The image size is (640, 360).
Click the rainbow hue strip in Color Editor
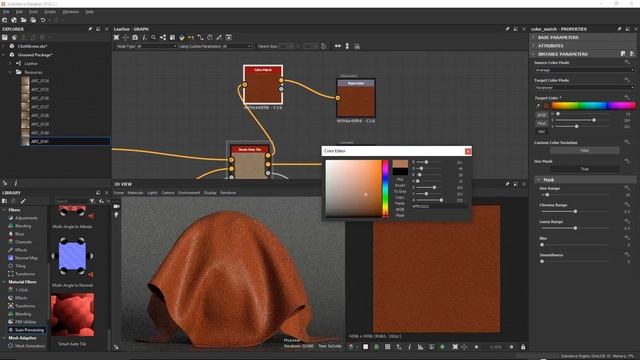[x=385, y=188]
